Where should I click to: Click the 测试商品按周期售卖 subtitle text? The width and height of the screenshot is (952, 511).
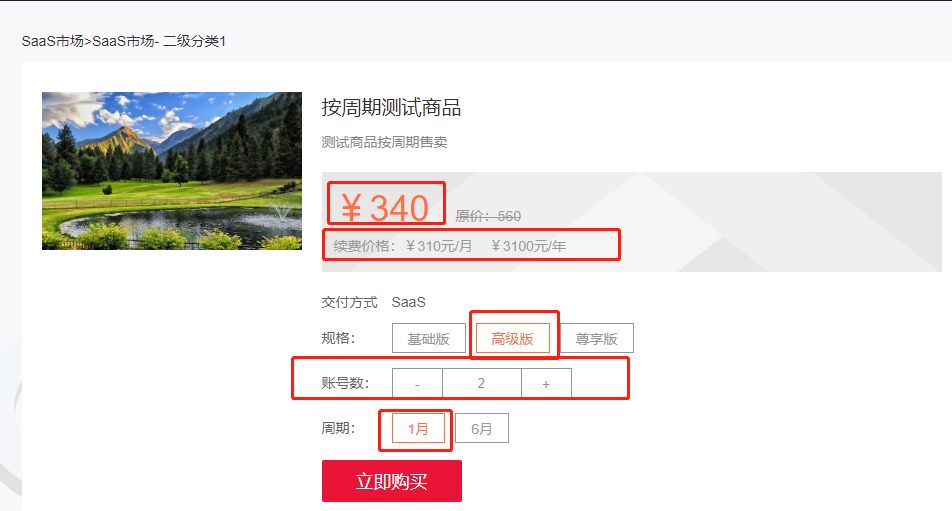click(x=384, y=142)
